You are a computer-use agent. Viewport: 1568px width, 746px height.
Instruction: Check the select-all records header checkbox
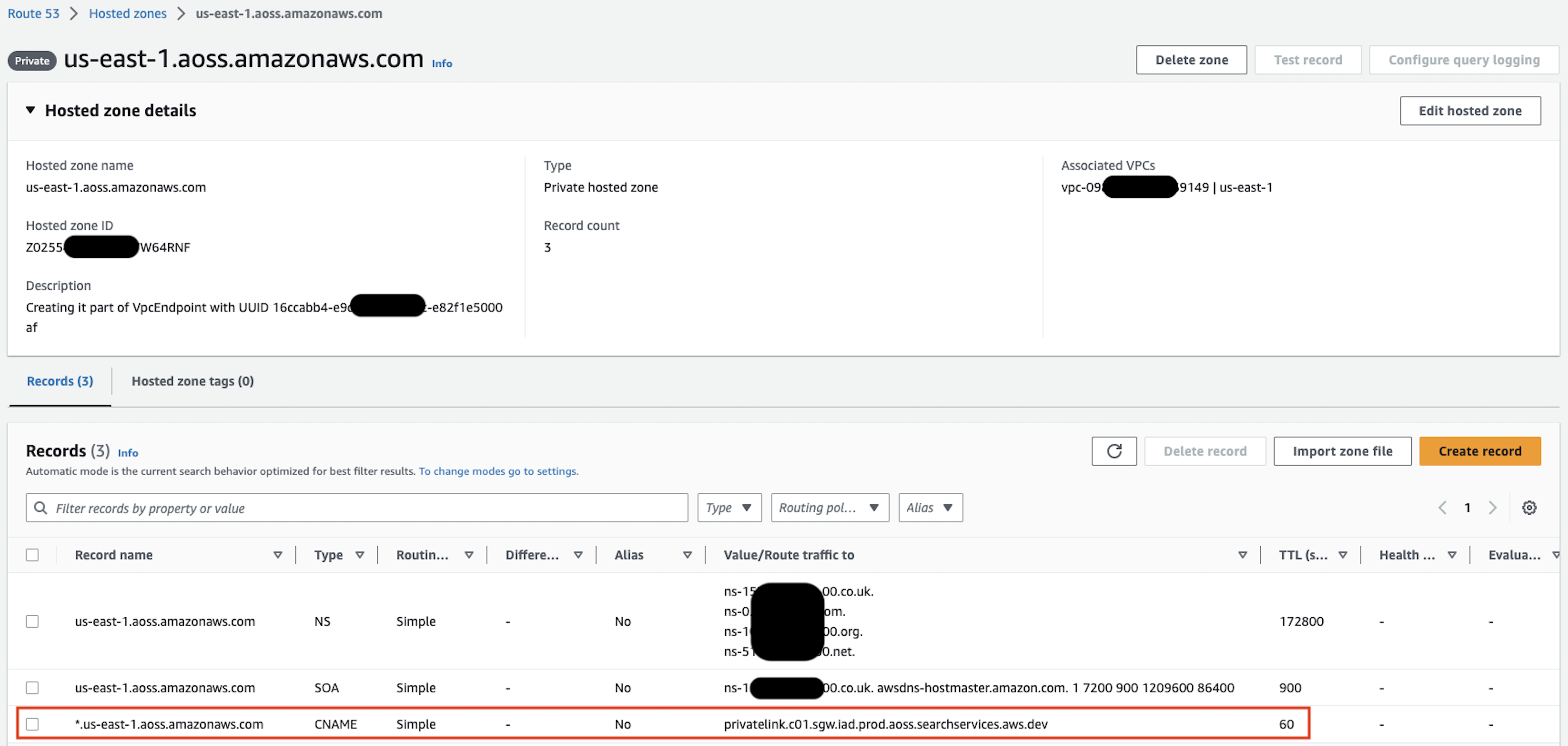pos(32,555)
